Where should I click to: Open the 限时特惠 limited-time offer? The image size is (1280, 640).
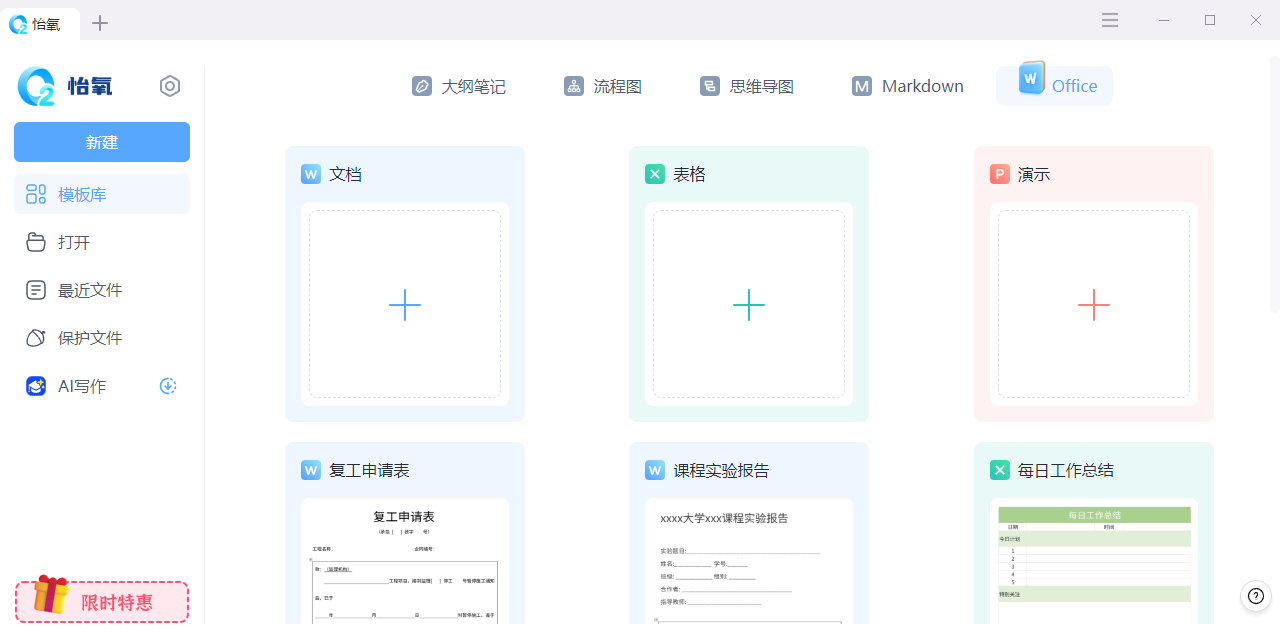click(x=101, y=602)
